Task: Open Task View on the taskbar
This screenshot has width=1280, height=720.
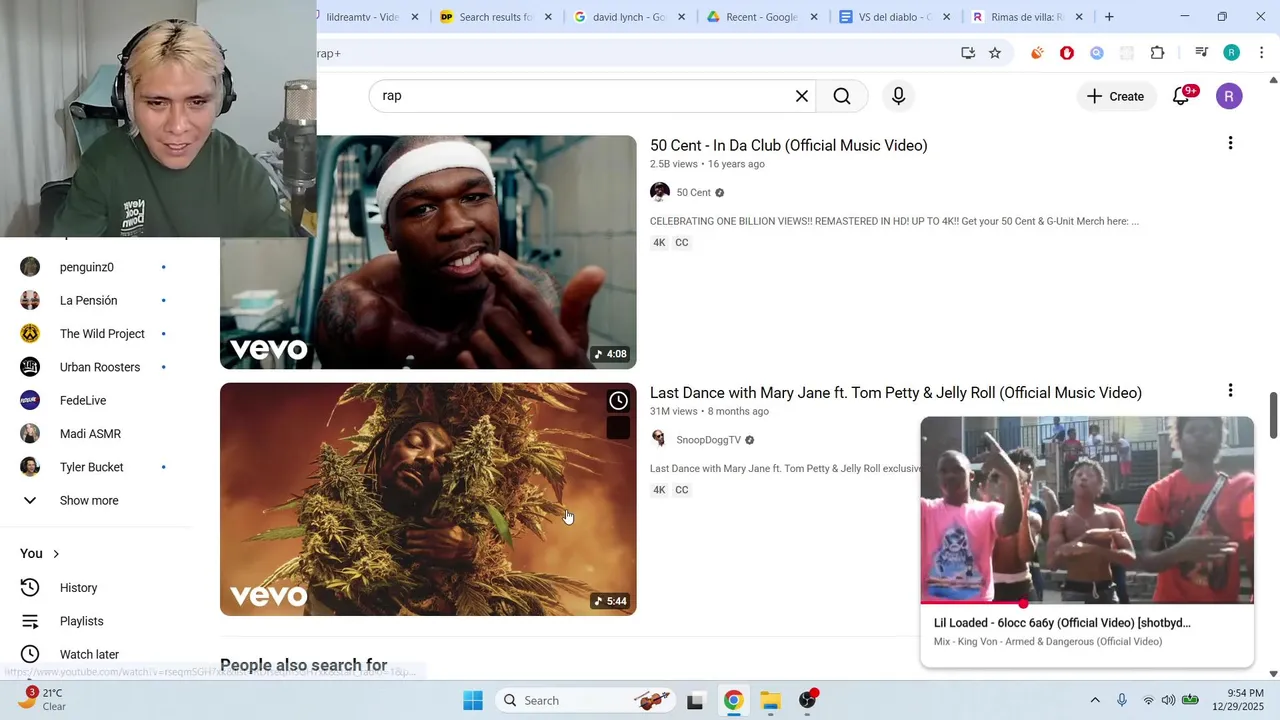Action: (x=695, y=700)
